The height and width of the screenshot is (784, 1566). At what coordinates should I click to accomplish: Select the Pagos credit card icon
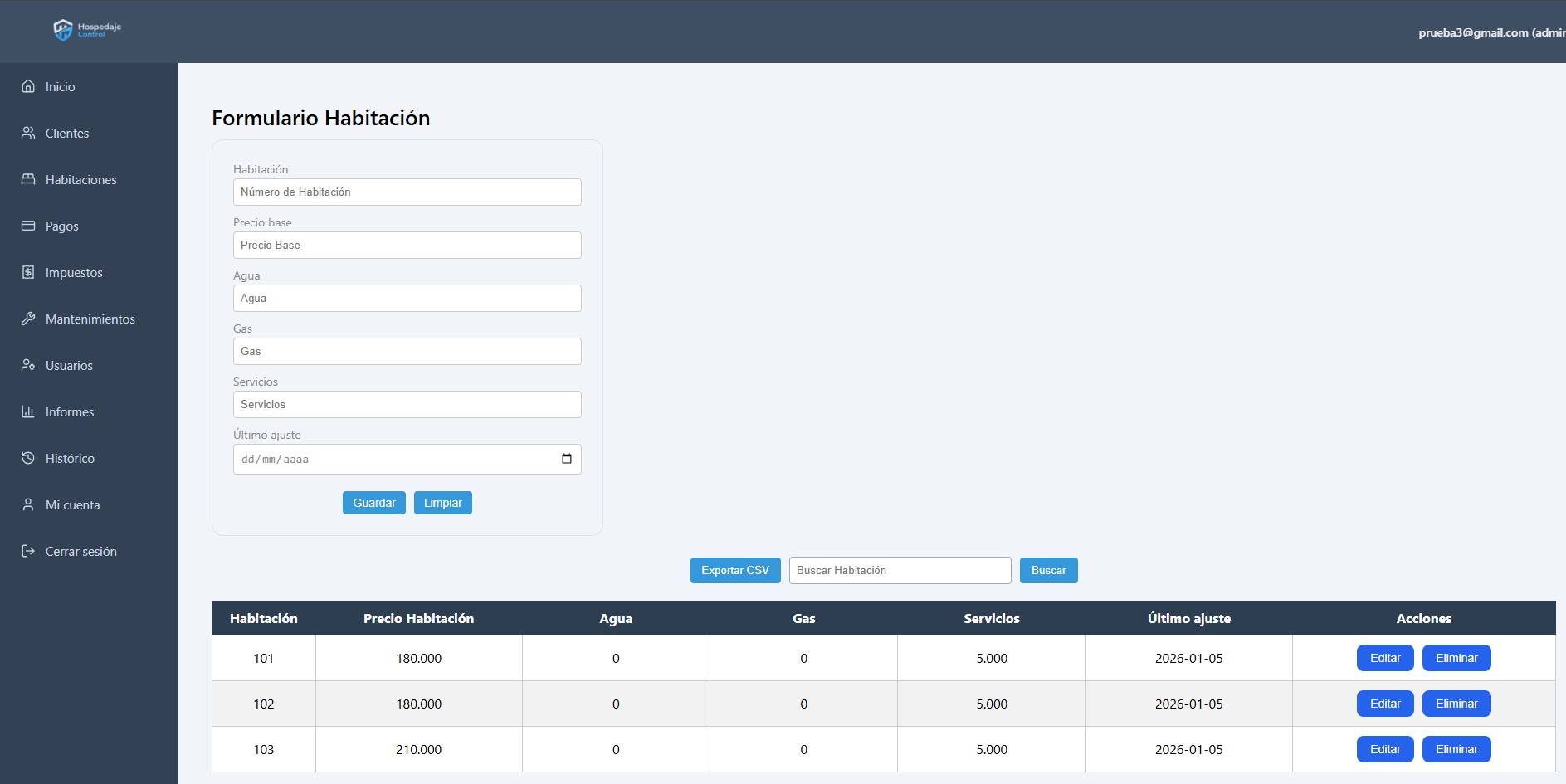(28, 226)
